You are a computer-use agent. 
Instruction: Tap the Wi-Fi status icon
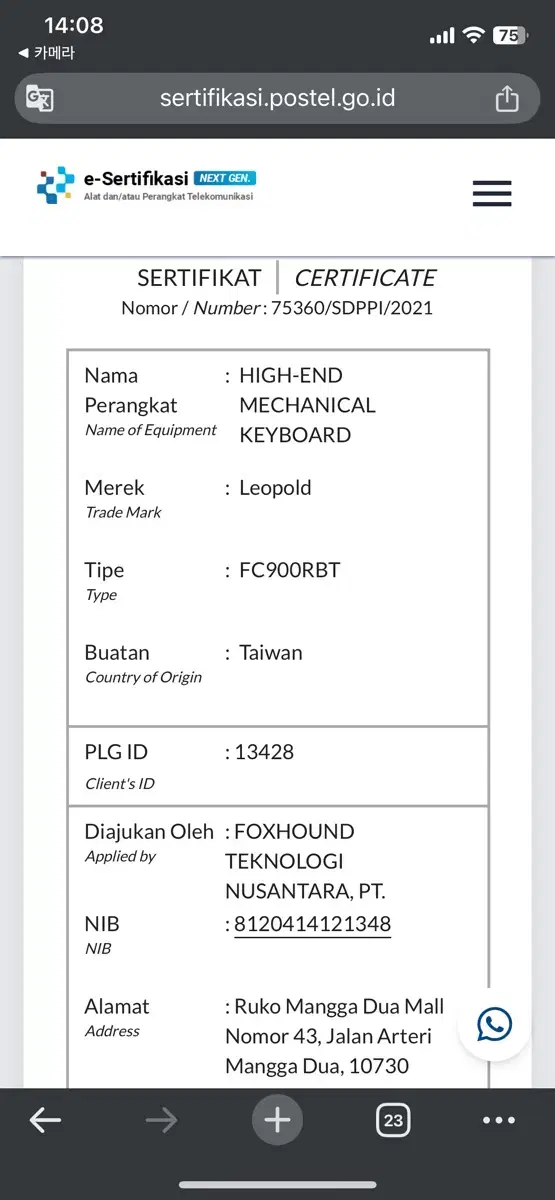[x=473, y=35]
